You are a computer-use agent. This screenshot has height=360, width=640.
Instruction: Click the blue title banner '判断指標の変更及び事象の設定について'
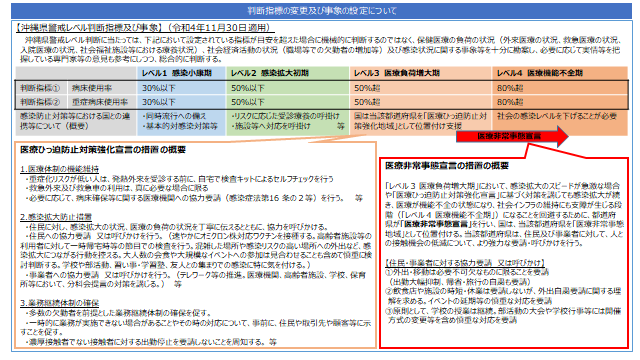coord(321,11)
